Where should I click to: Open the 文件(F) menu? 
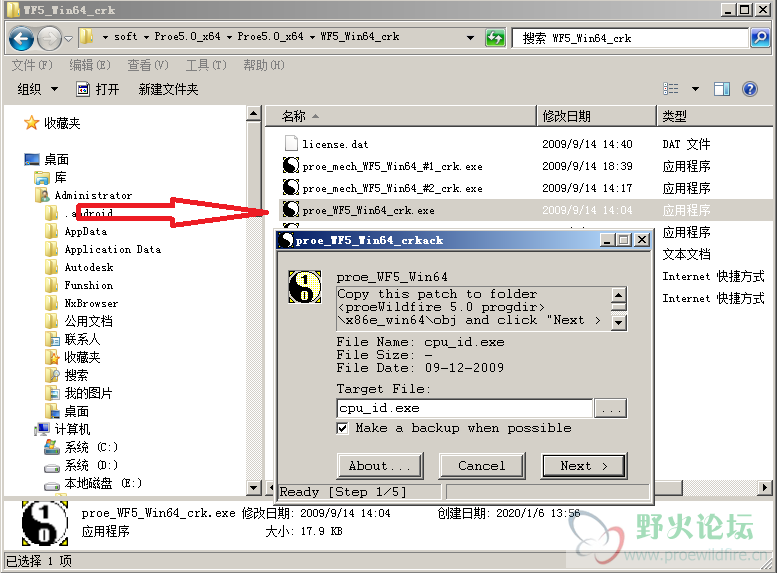pyautogui.click(x=32, y=65)
